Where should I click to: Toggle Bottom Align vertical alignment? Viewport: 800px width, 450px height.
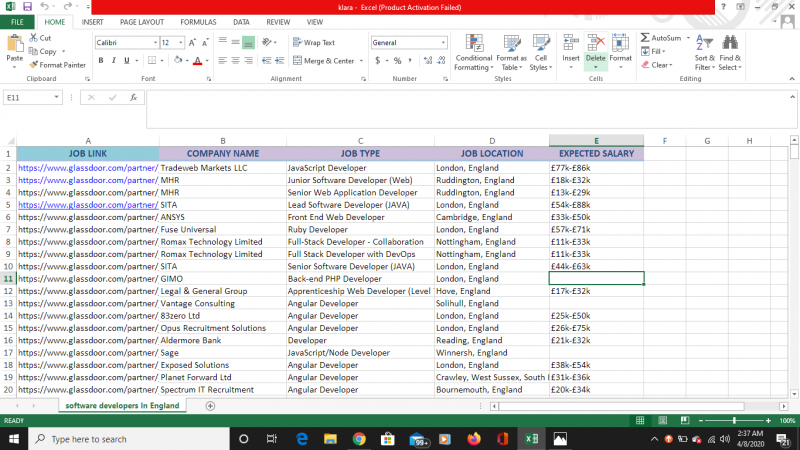pos(248,43)
